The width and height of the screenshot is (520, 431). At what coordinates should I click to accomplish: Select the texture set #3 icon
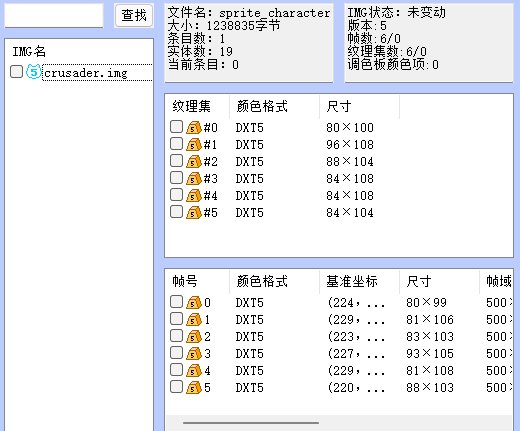tap(194, 178)
